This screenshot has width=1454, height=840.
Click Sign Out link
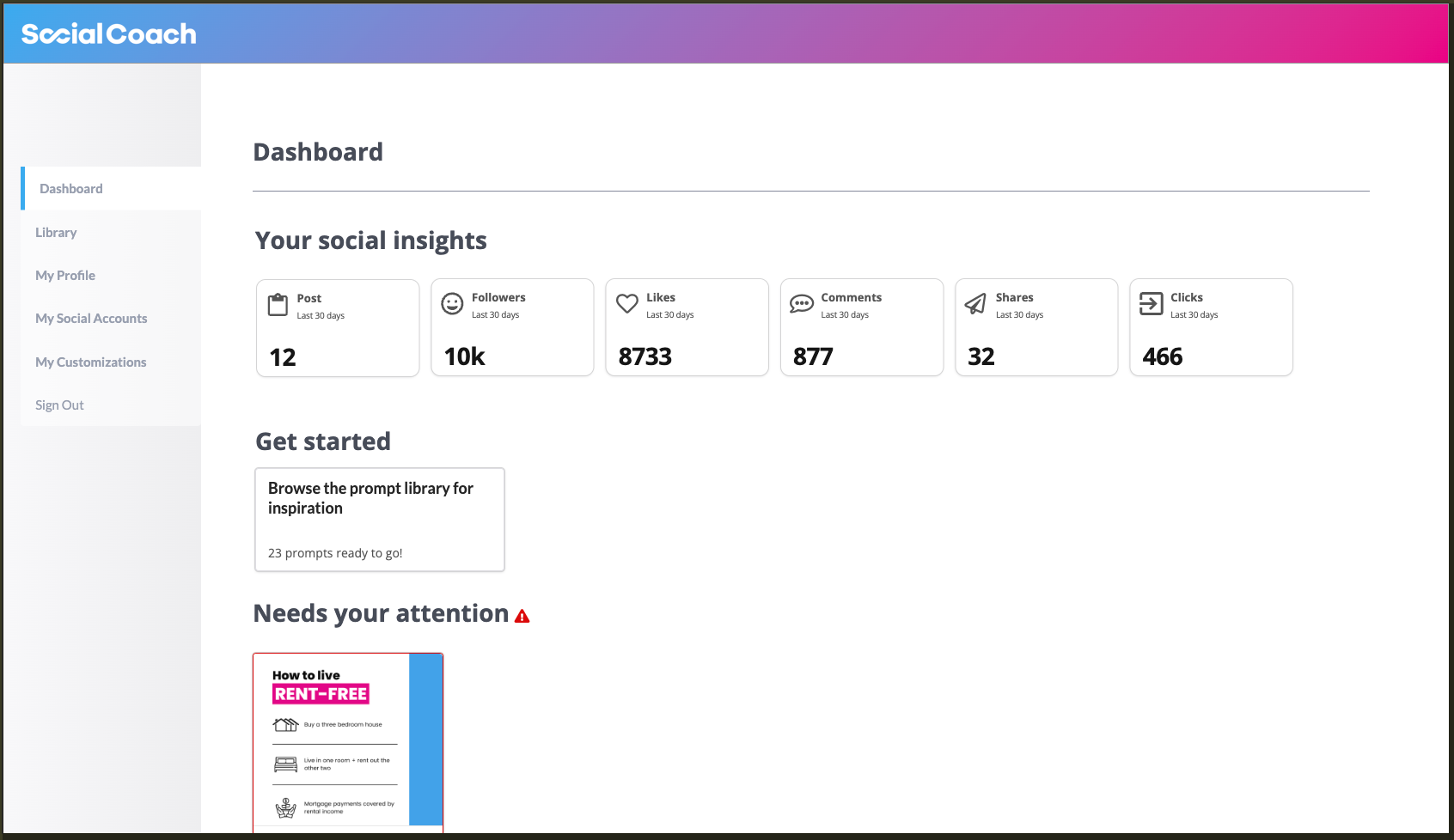point(59,405)
